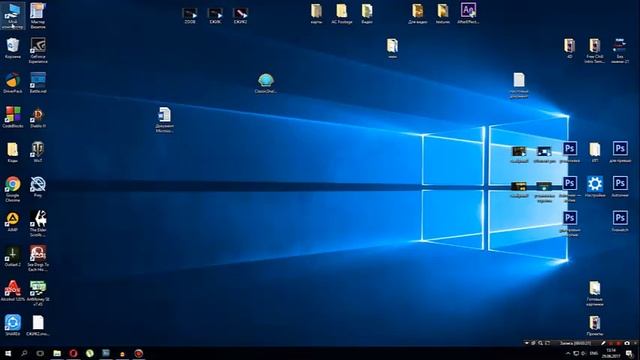Open the Windows Start menu
Image resolution: width=640 pixels, height=360 pixels.
click(x=8, y=353)
